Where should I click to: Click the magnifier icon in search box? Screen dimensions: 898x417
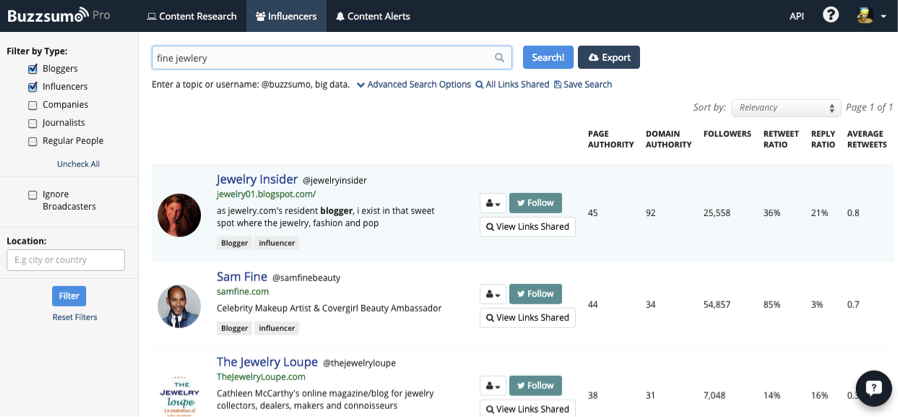point(499,58)
